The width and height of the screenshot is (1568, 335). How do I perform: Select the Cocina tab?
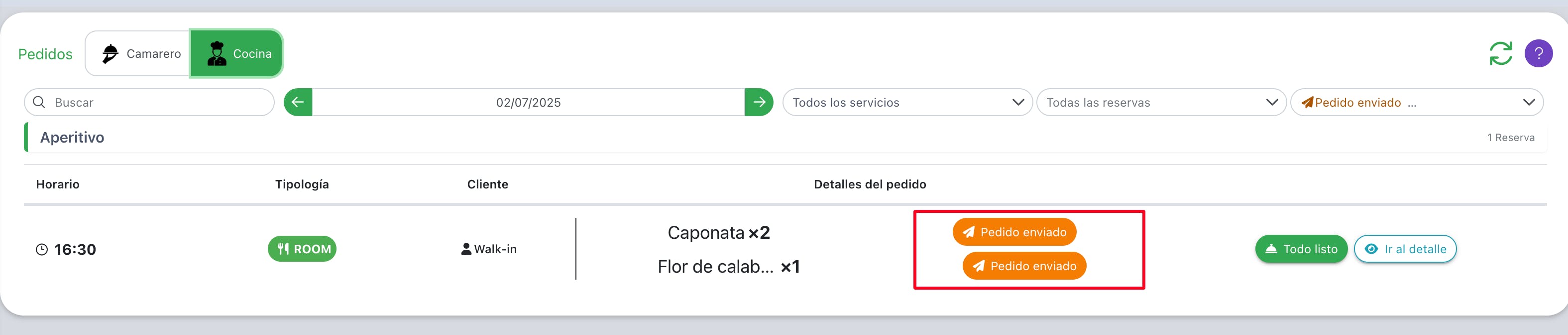pos(237,54)
